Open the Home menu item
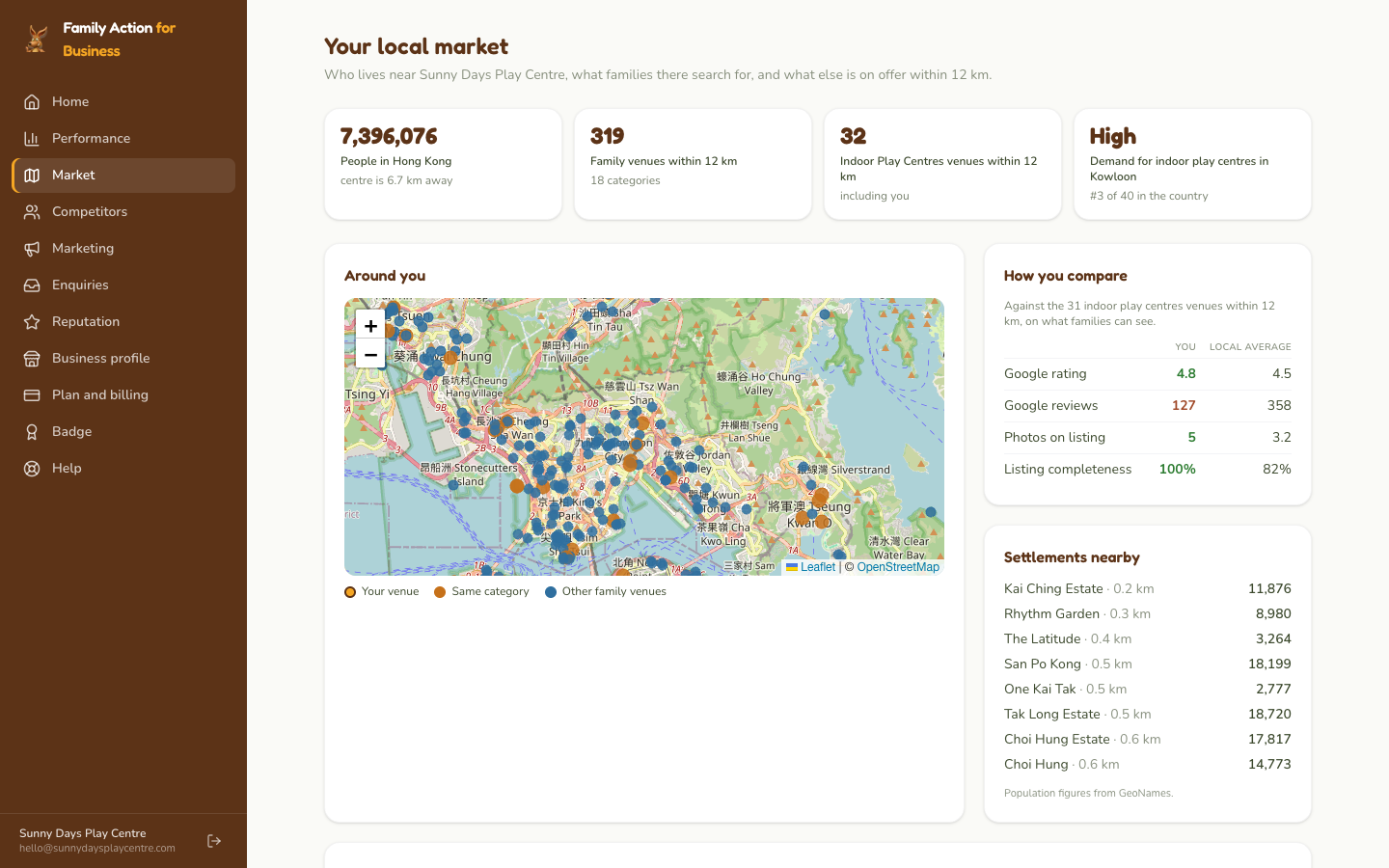 tap(123, 101)
